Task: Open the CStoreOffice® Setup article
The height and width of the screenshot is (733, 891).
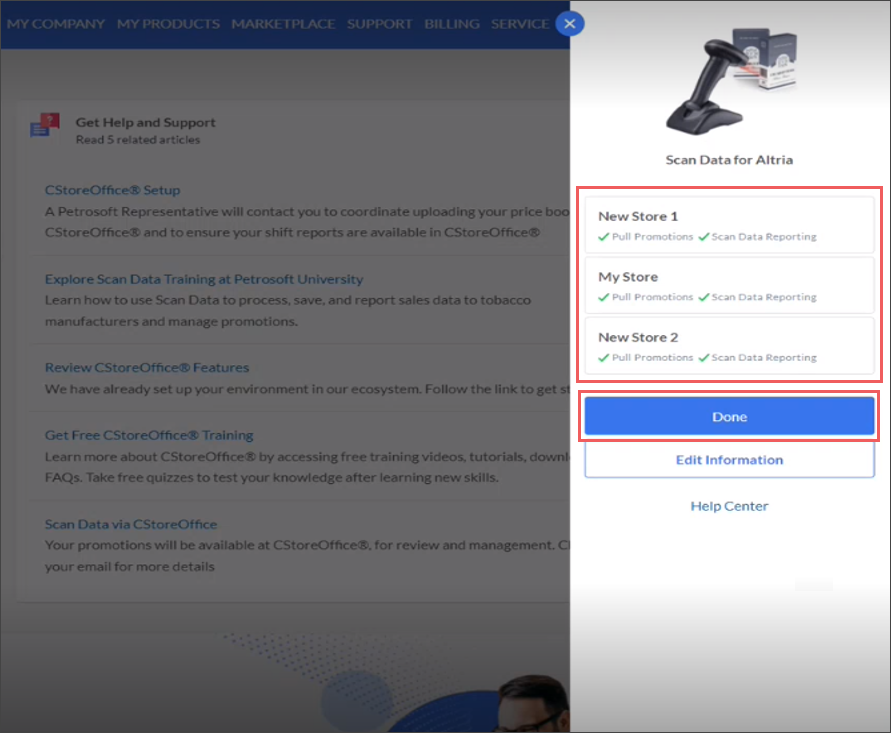Action: [x=112, y=190]
